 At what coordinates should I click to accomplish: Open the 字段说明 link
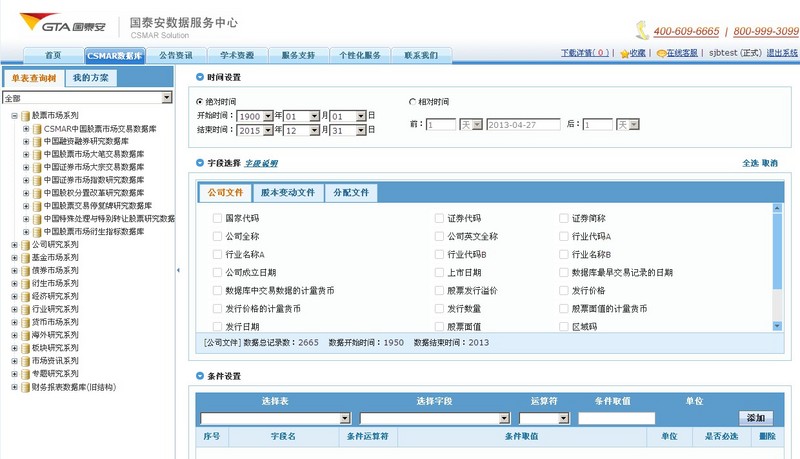(x=261, y=163)
